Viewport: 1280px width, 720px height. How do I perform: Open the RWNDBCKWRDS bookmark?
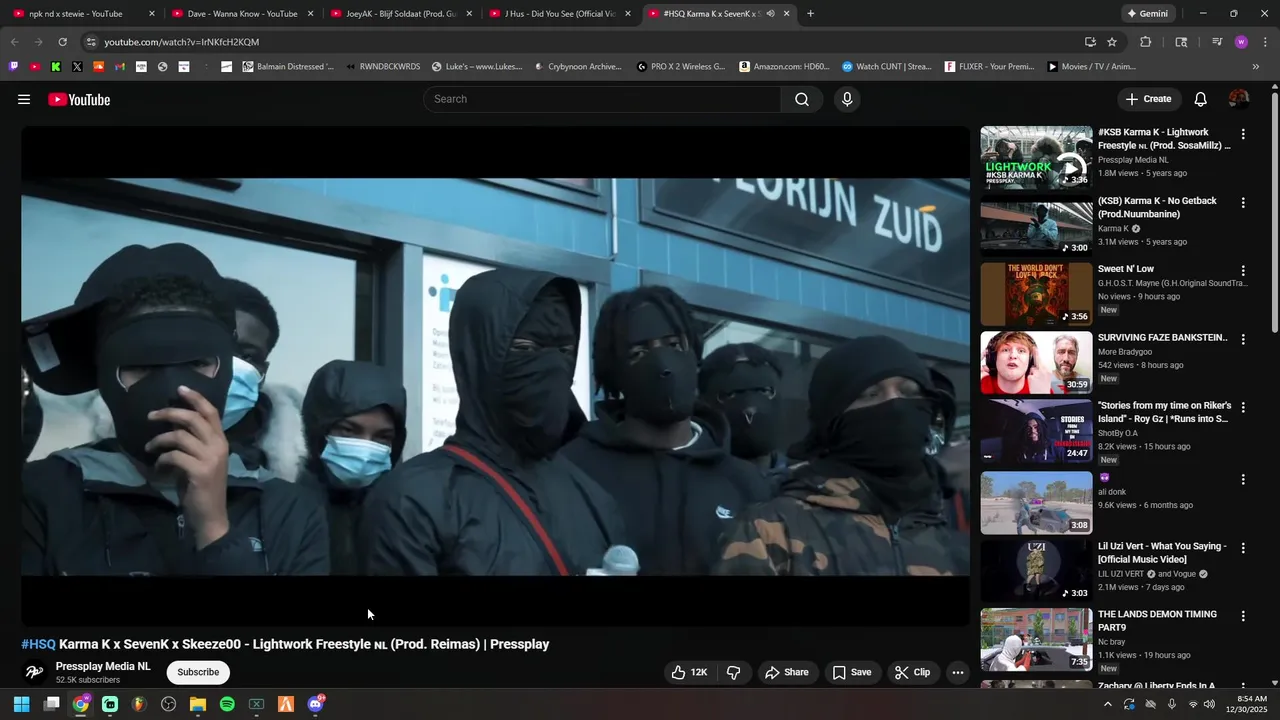click(383, 67)
